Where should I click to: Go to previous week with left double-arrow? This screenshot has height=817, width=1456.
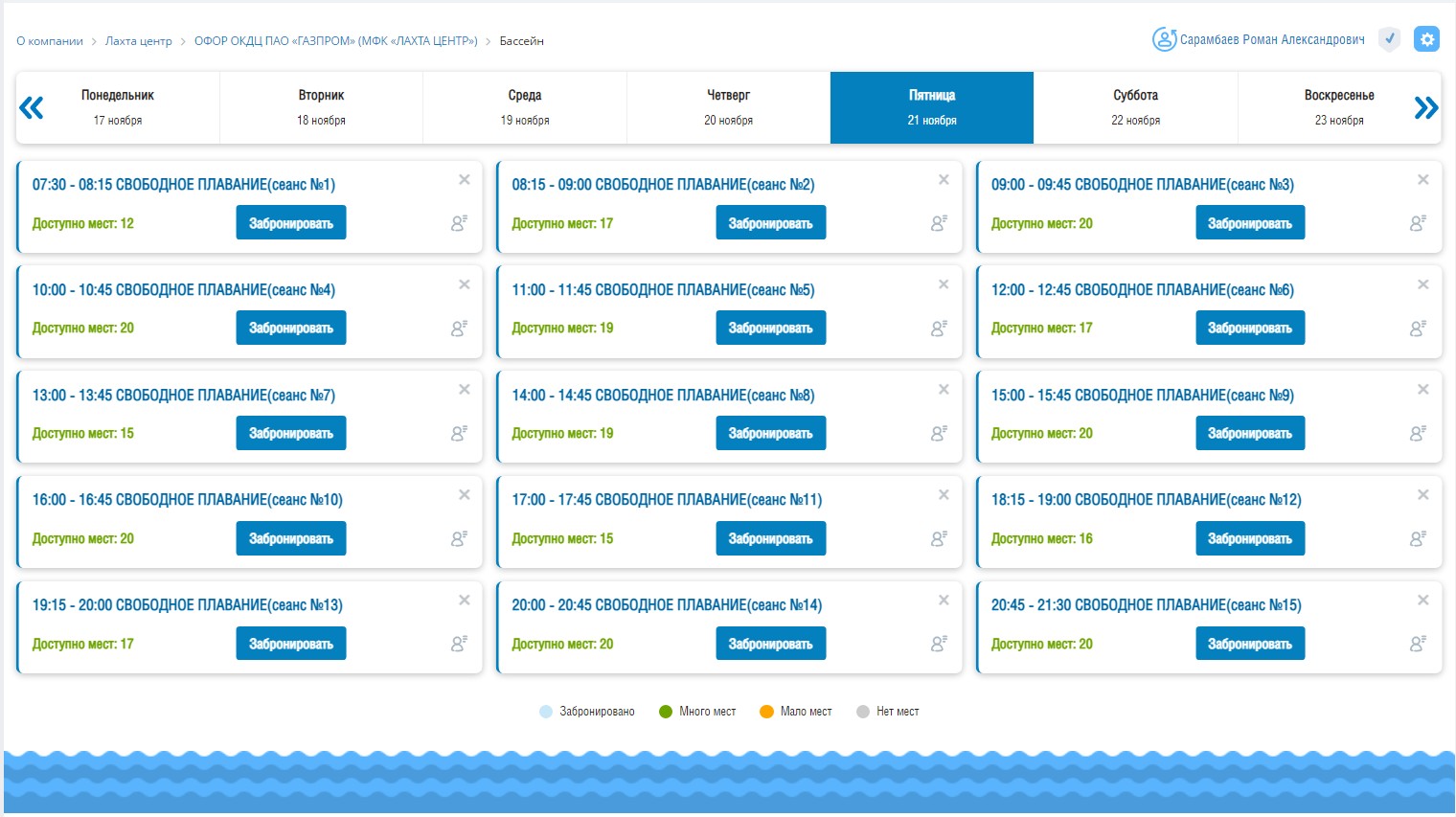coord(32,107)
